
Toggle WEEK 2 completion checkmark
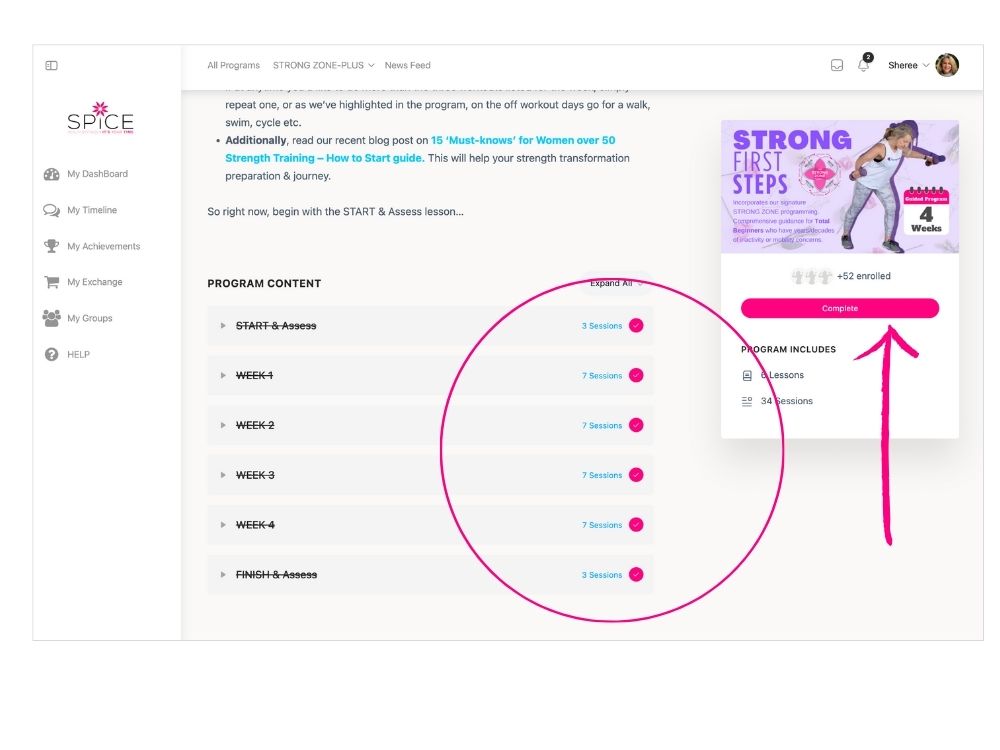tap(636, 425)
